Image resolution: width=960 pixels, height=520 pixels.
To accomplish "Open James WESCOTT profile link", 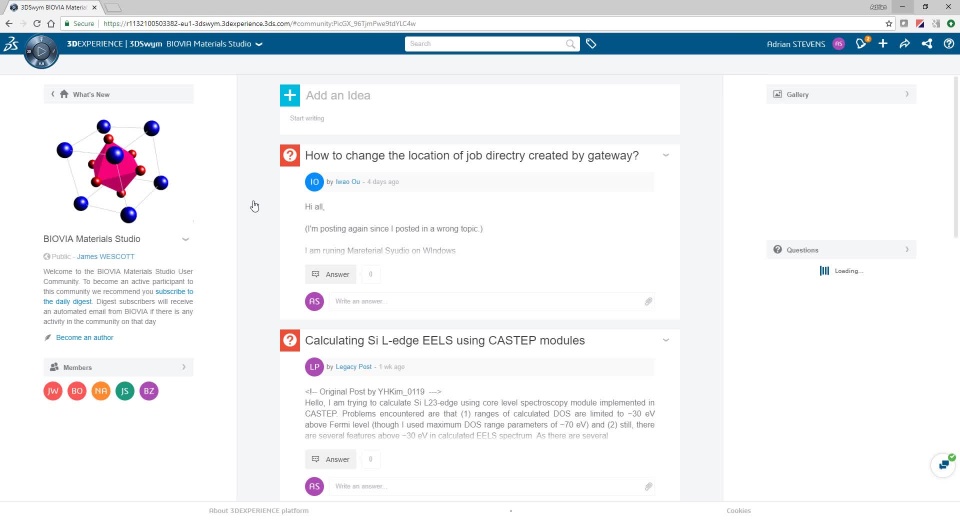I will pyautogui.click(x=105, y=257).
